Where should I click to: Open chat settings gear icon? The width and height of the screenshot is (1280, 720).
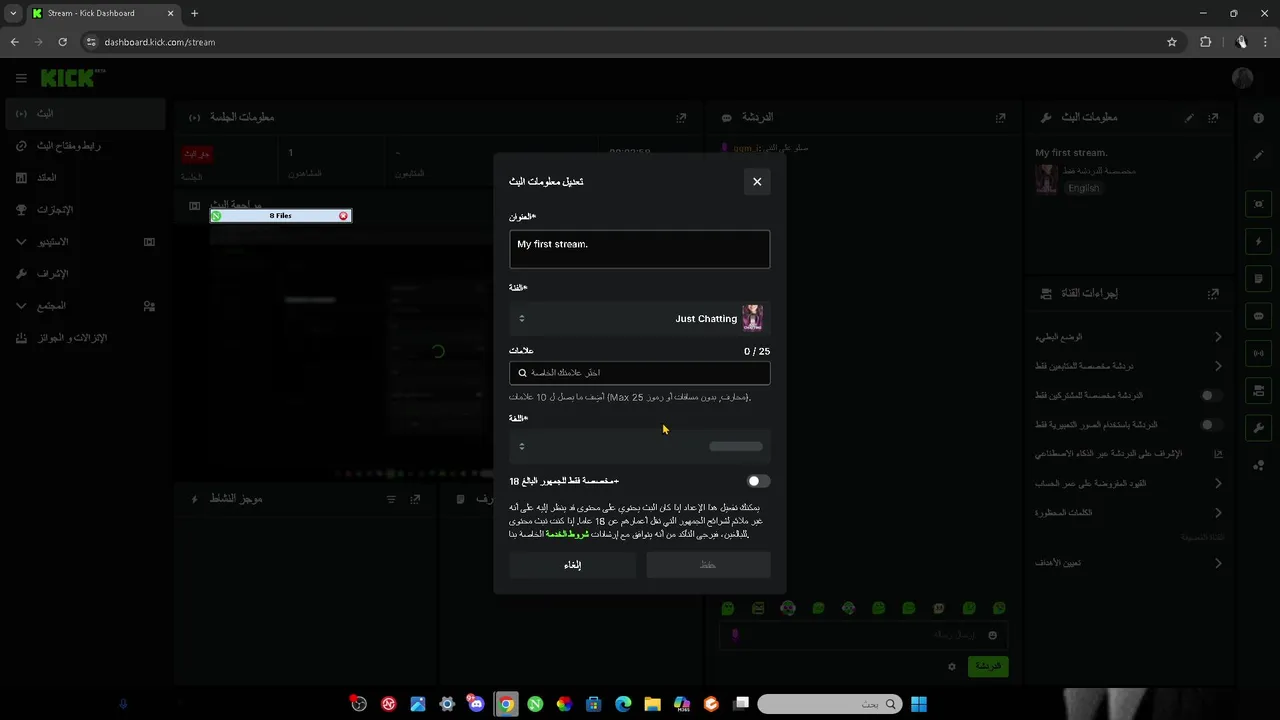(x=952, y=666)
